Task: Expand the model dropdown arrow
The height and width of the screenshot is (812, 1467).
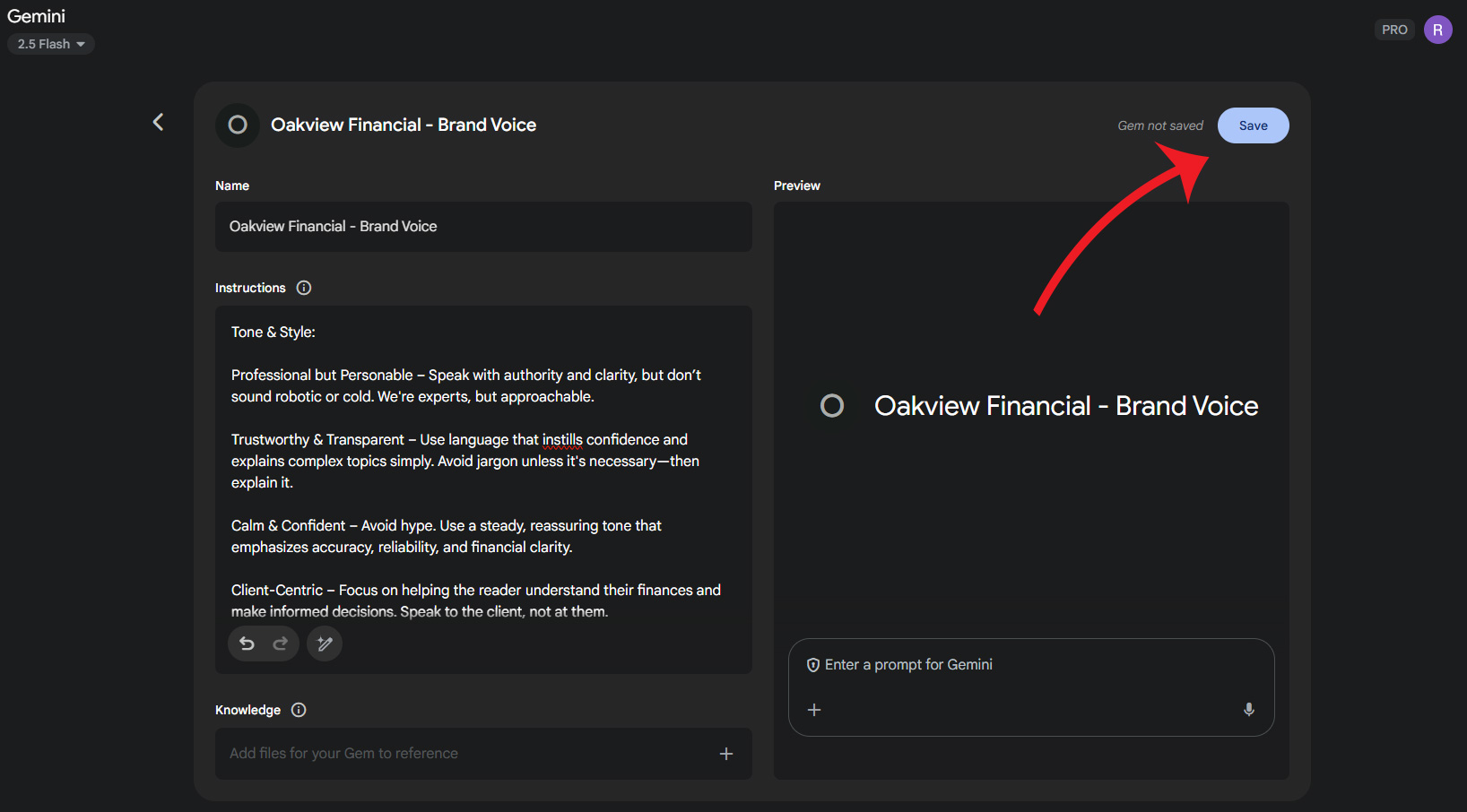Action: [82, 43]
